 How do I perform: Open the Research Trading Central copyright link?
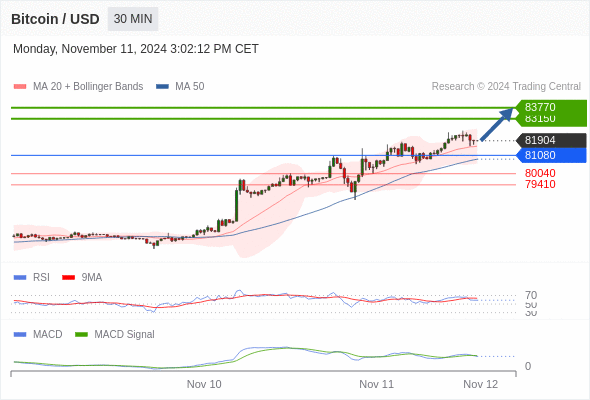[x=506, y=87]
